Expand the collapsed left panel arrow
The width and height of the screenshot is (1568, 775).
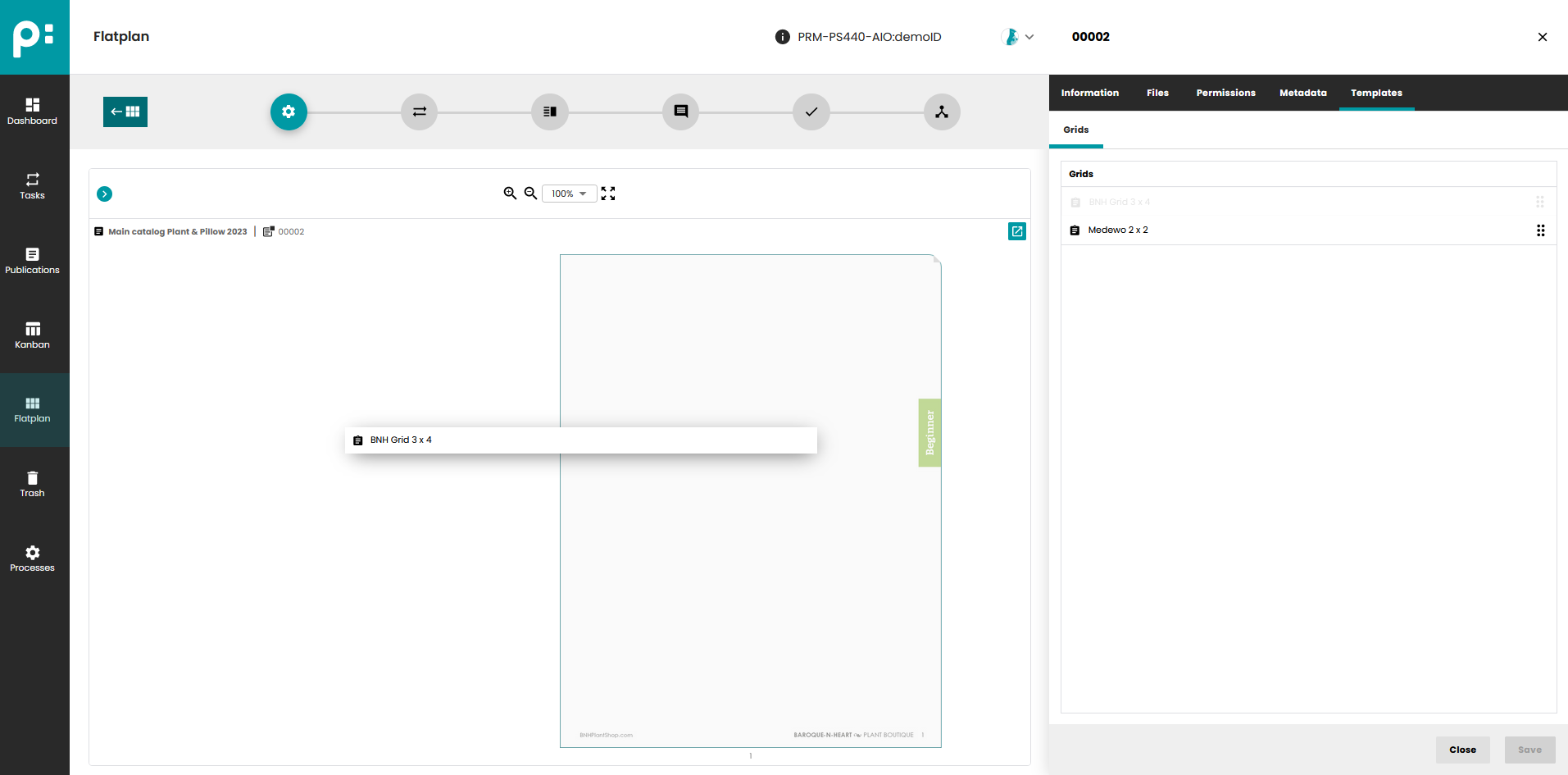click(x=105, y=194)
